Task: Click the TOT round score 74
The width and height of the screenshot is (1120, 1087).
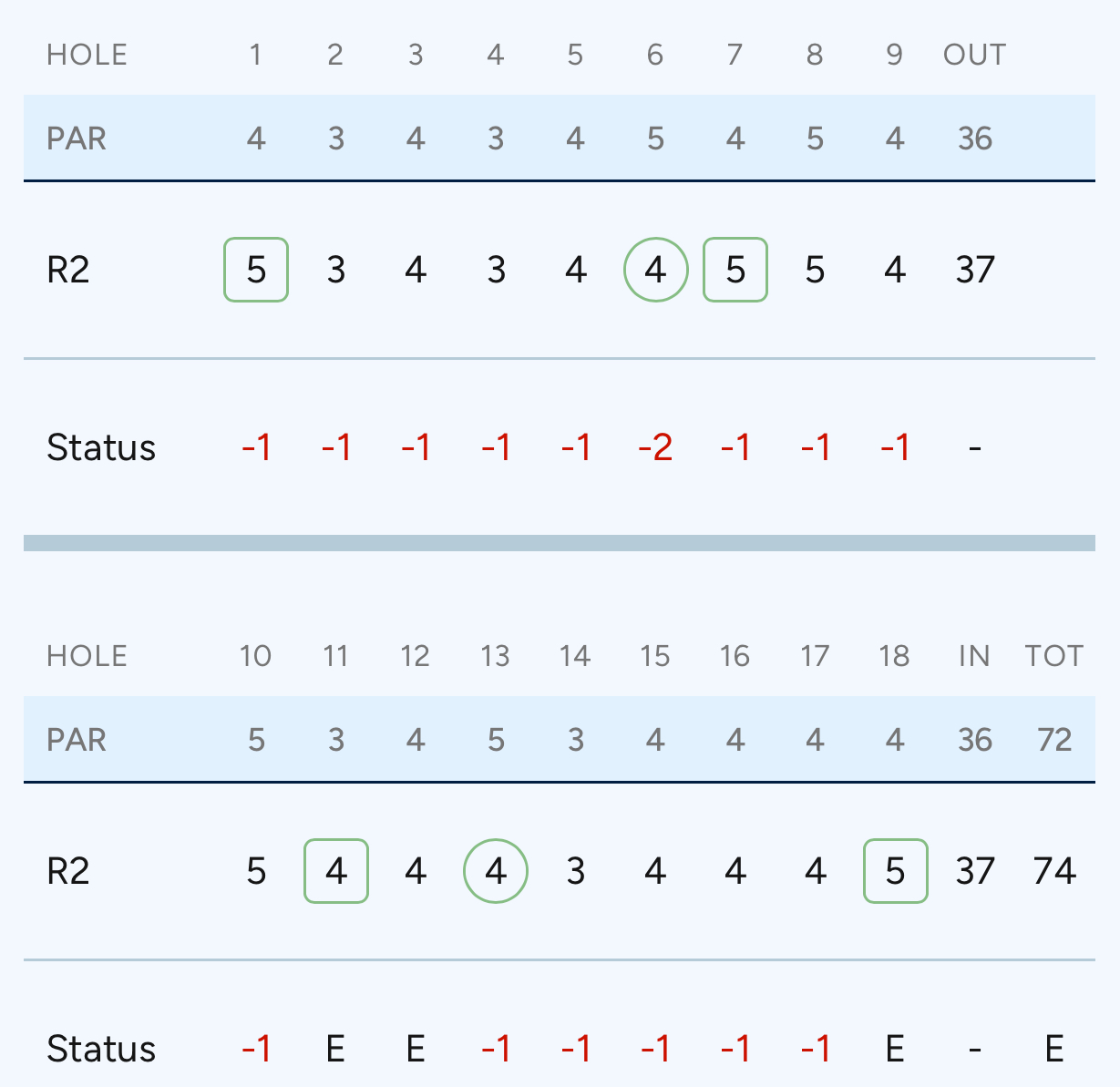Action: [1054, 871]
